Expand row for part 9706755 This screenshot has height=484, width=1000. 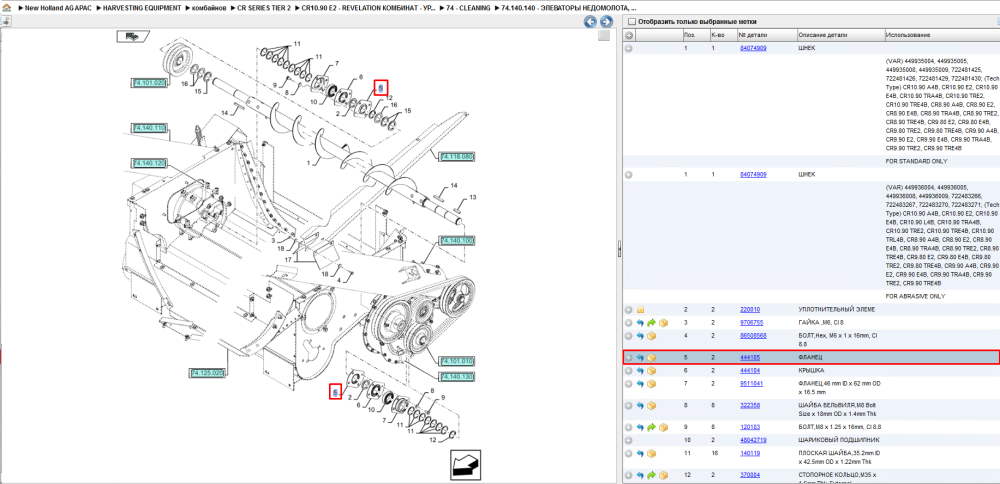tap(629, 323)
